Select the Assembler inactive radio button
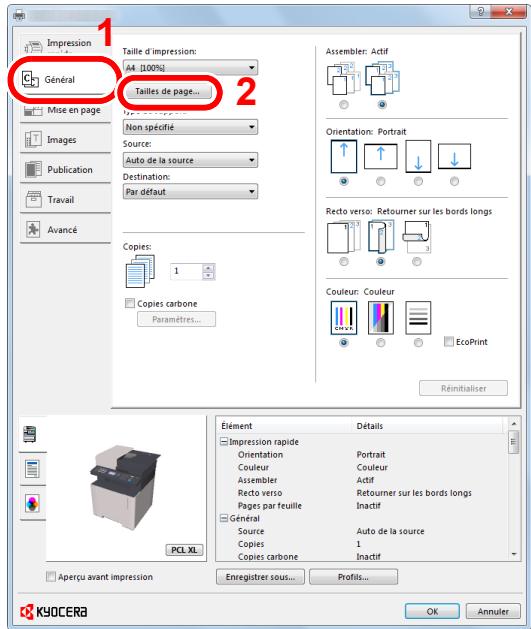Image resolution: width=531 pixels, height=629 pixels. [x=344, y=105]
